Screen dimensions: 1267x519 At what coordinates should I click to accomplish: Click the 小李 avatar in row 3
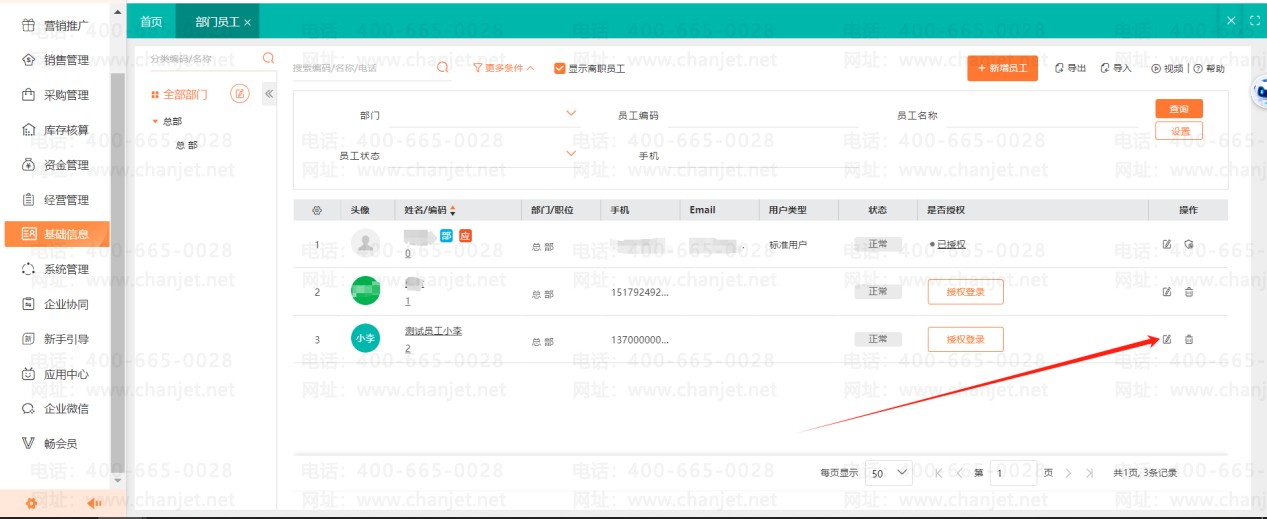click(x=366, y=339)
